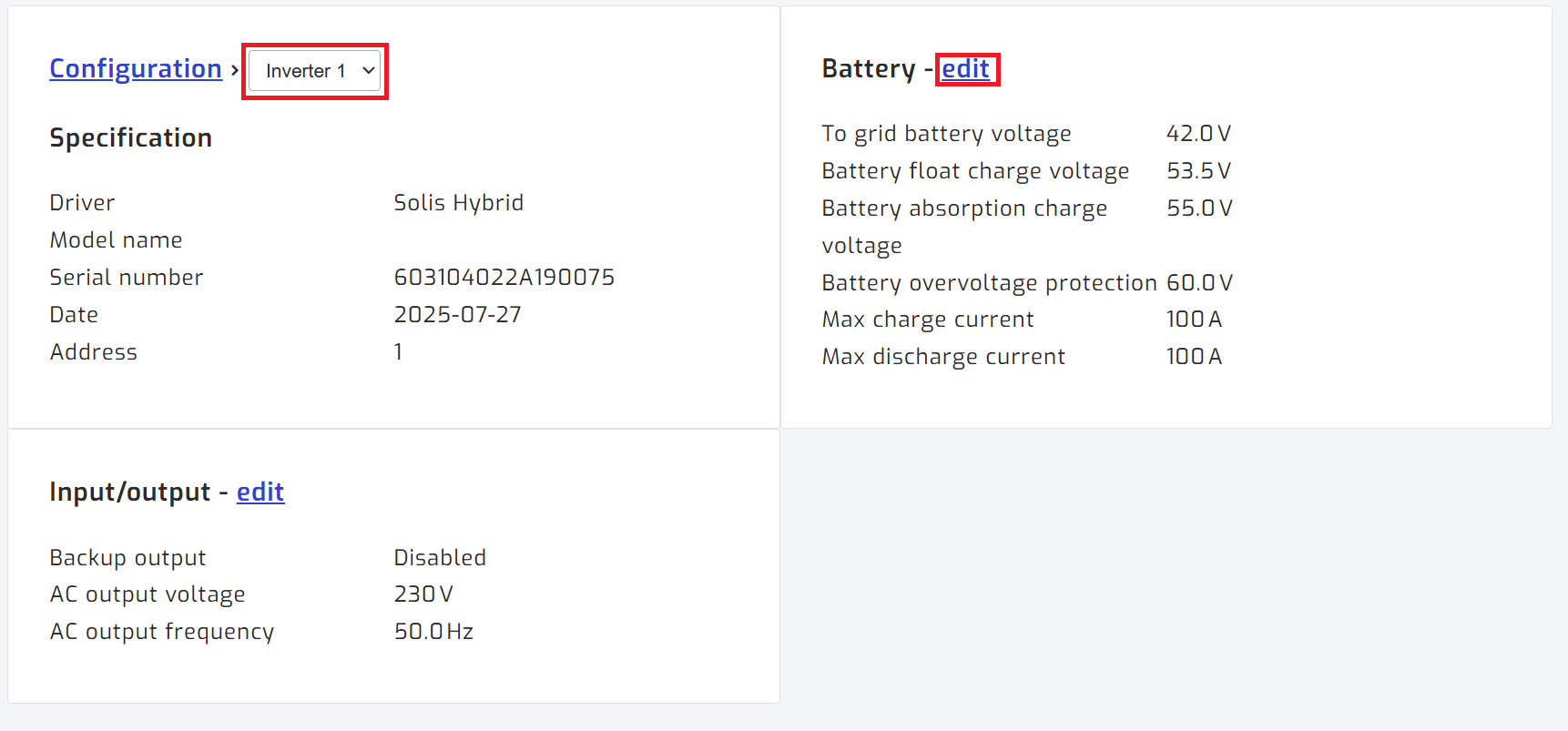The image size is (1568, 731).
Task: Navigate back to the Configuration page
Action: [x=135, y=68]
